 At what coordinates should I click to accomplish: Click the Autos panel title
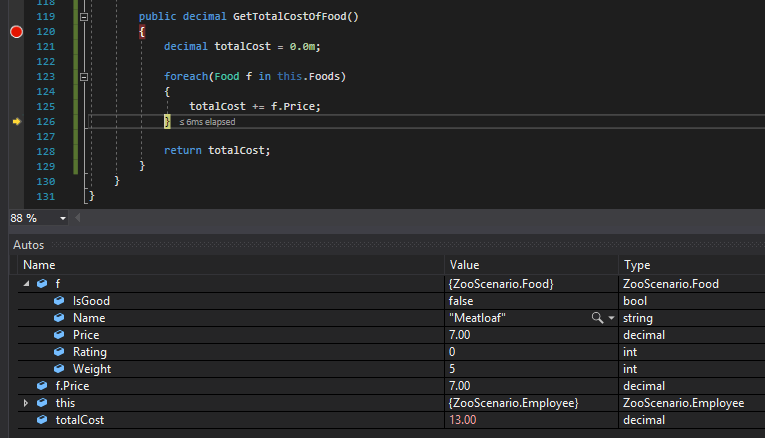pos(28,245)
